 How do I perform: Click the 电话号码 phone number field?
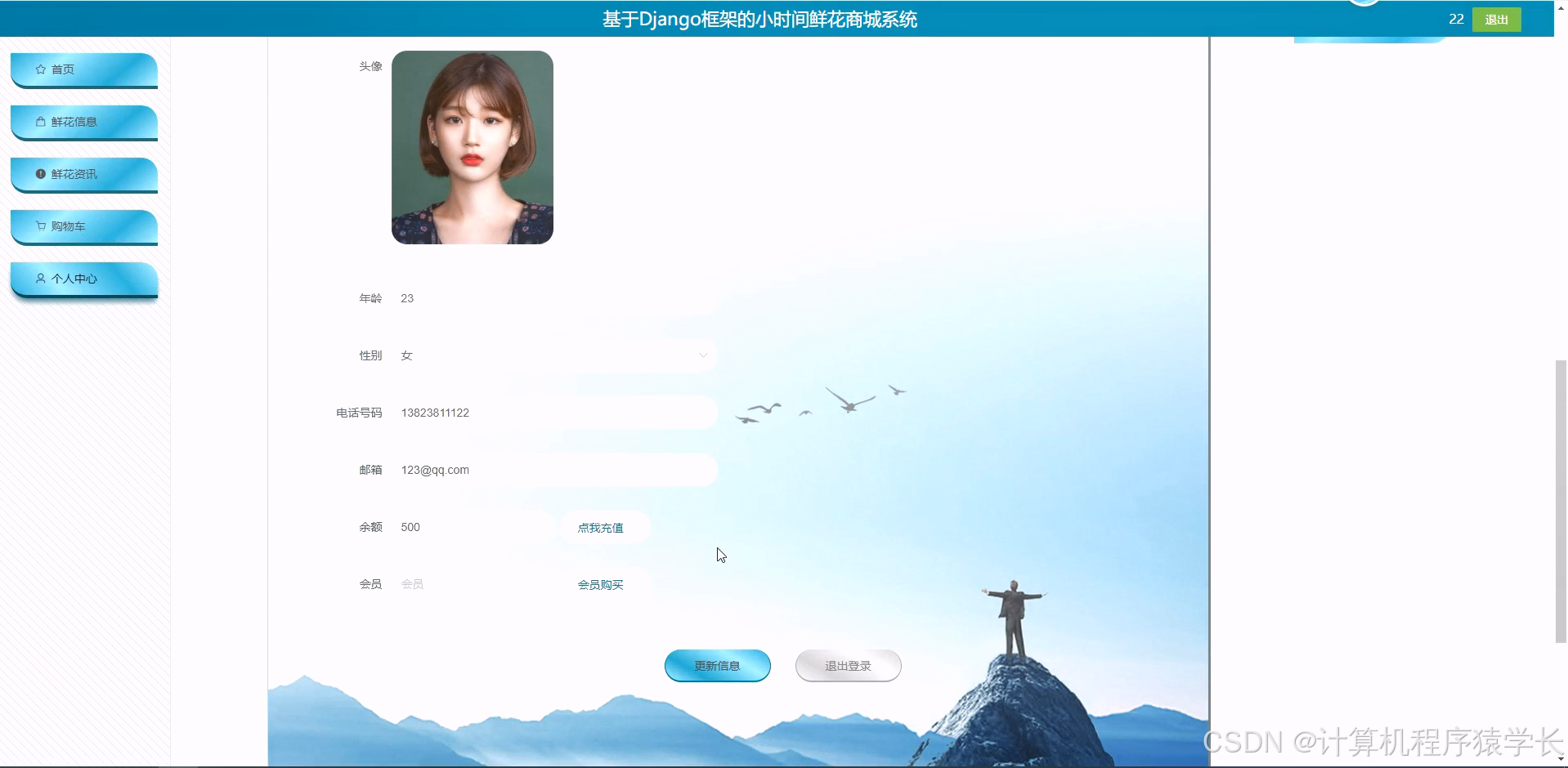click(x=554, y=413)
